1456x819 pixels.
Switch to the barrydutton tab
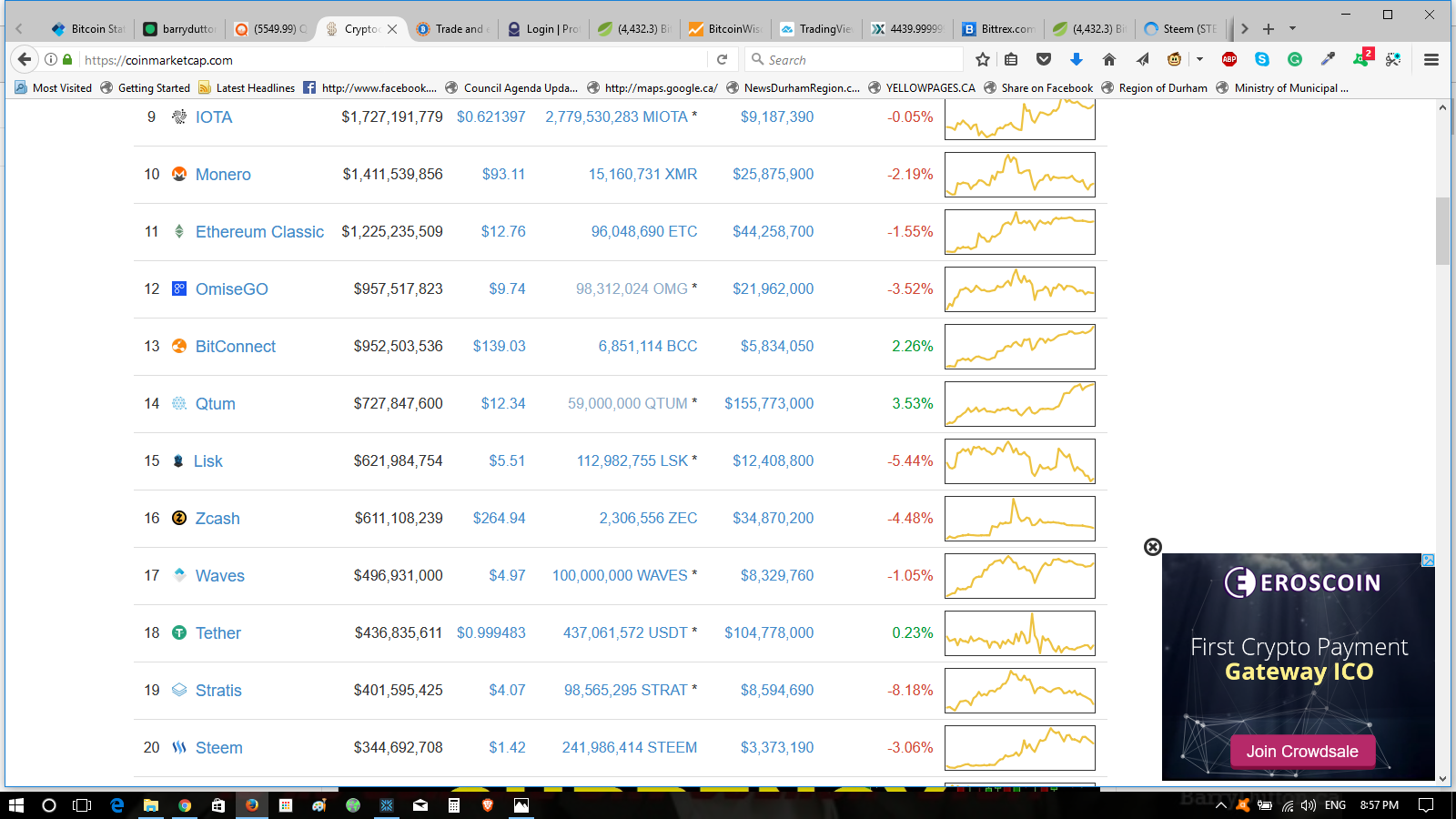coord(178,28)
